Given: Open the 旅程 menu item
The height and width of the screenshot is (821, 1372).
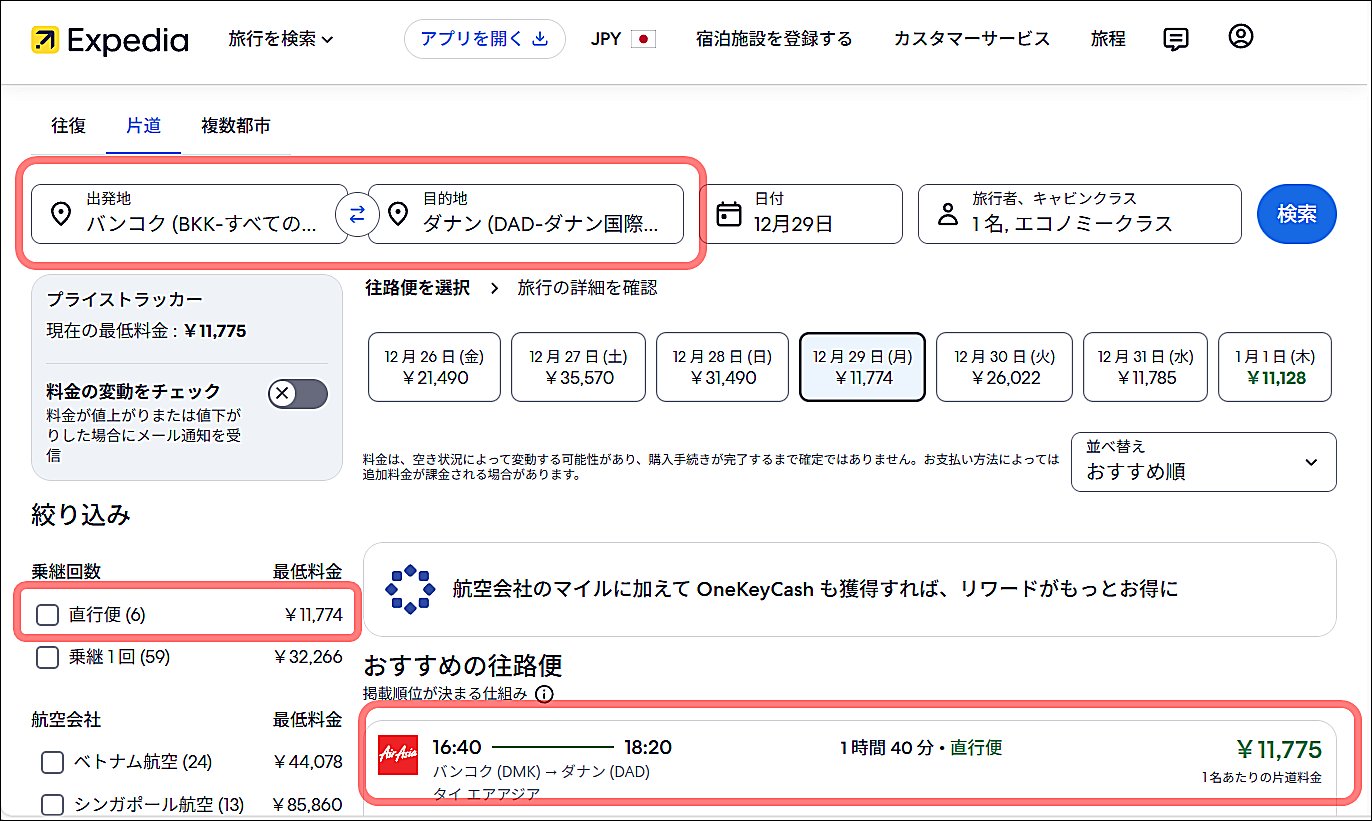Looking at the screenshot, I should click(x=1108, y=38).
